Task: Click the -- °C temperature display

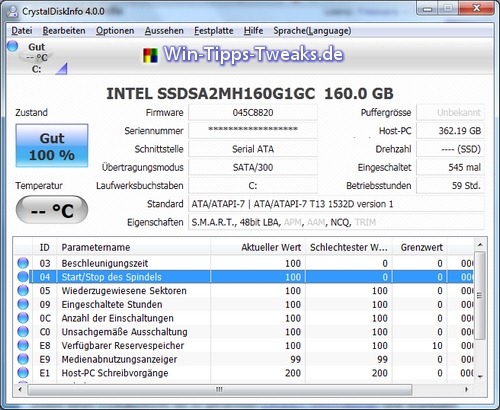Action: point(52,210)
